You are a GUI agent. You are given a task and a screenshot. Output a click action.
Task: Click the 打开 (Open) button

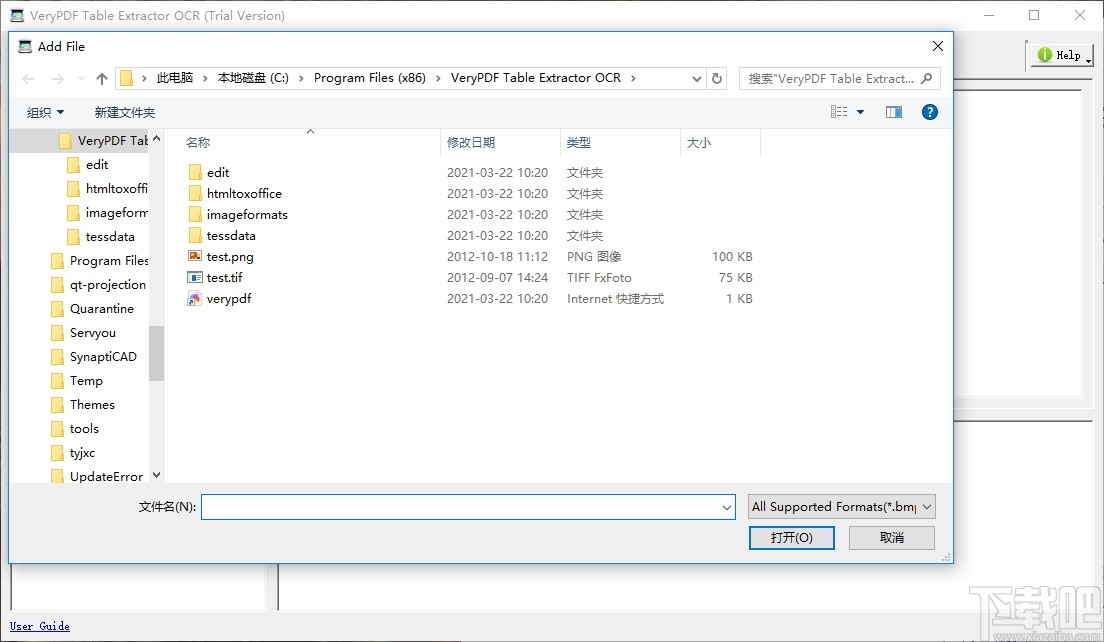791,537
